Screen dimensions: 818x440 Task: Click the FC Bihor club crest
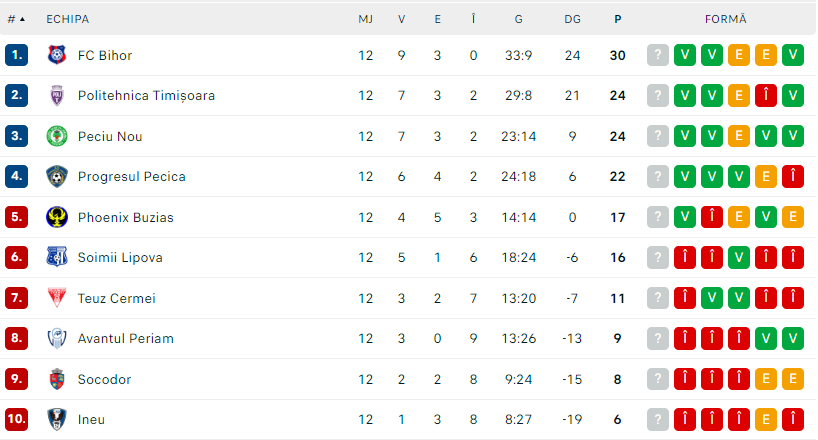coord(56,55)
